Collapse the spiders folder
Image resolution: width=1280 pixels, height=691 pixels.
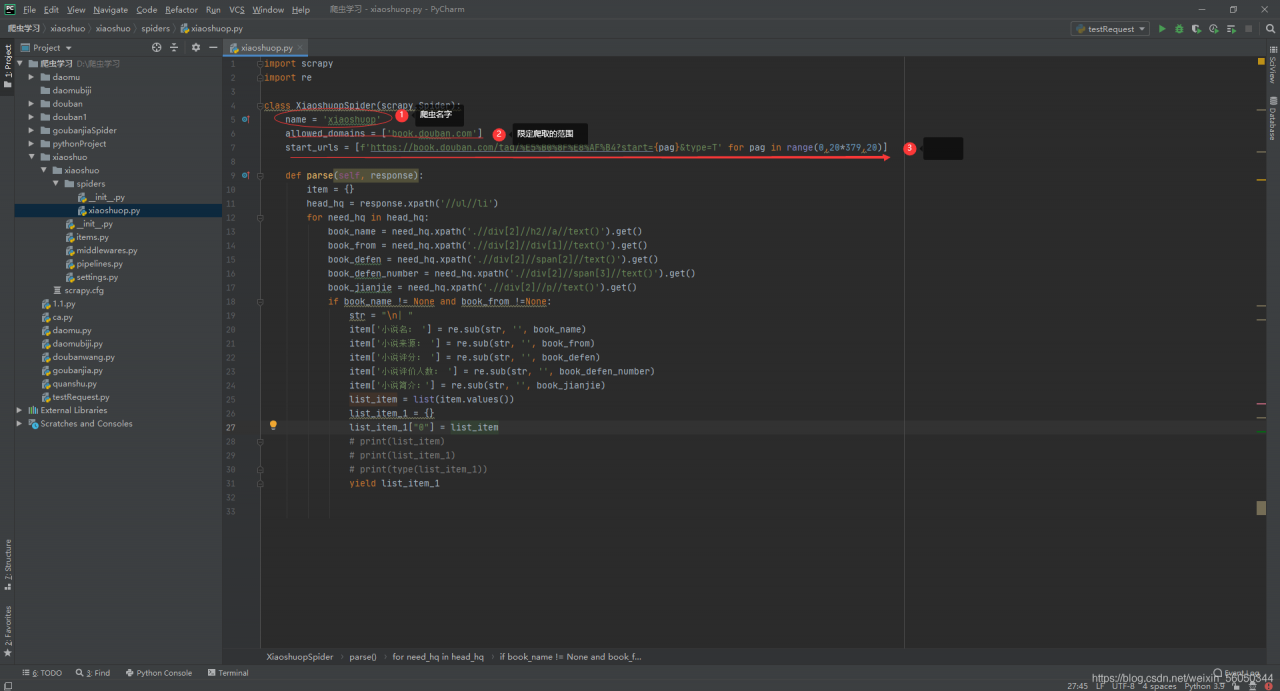click(x=56, y=184)
